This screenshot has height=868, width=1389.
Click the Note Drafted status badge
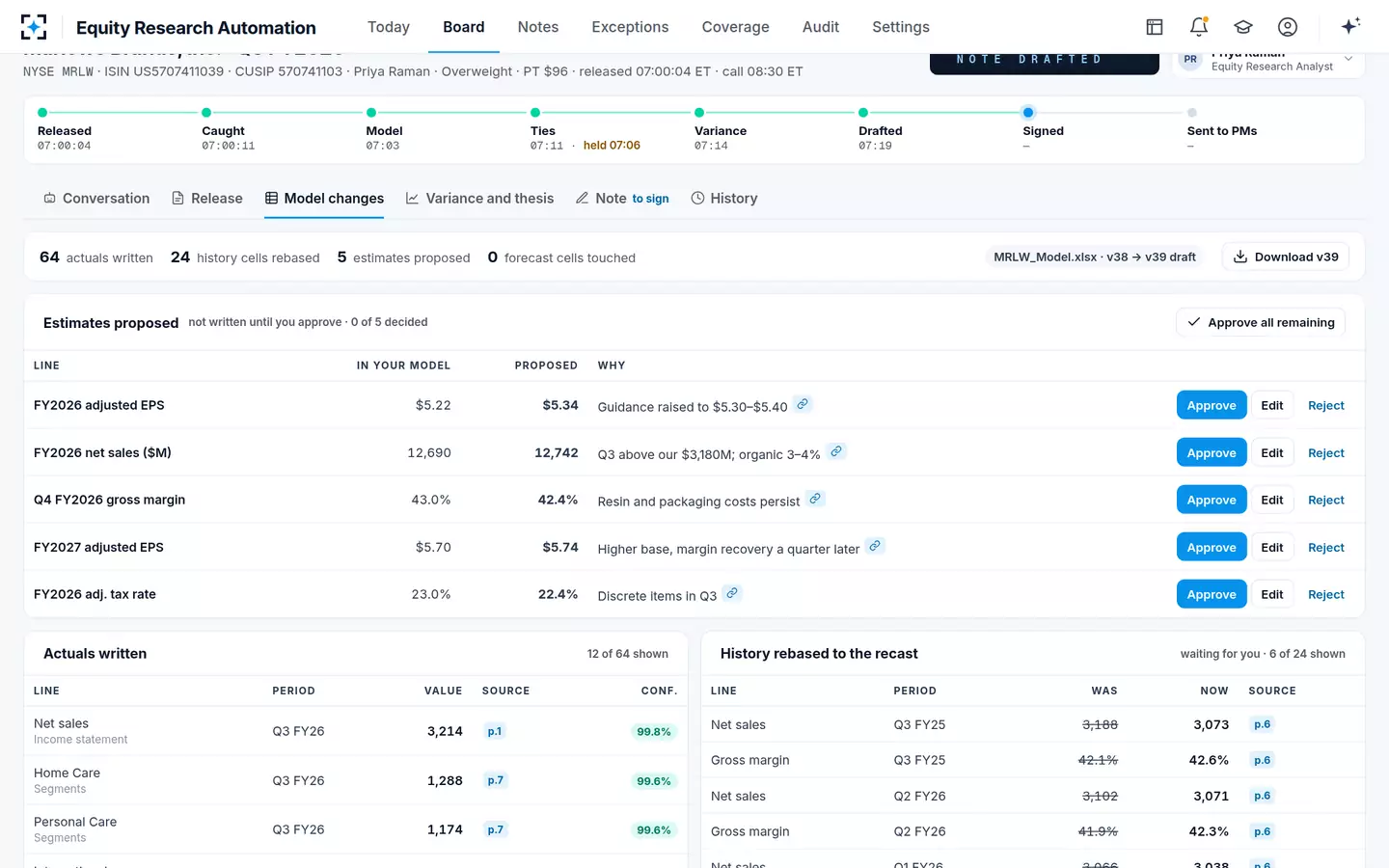(x=1045, y=62)
